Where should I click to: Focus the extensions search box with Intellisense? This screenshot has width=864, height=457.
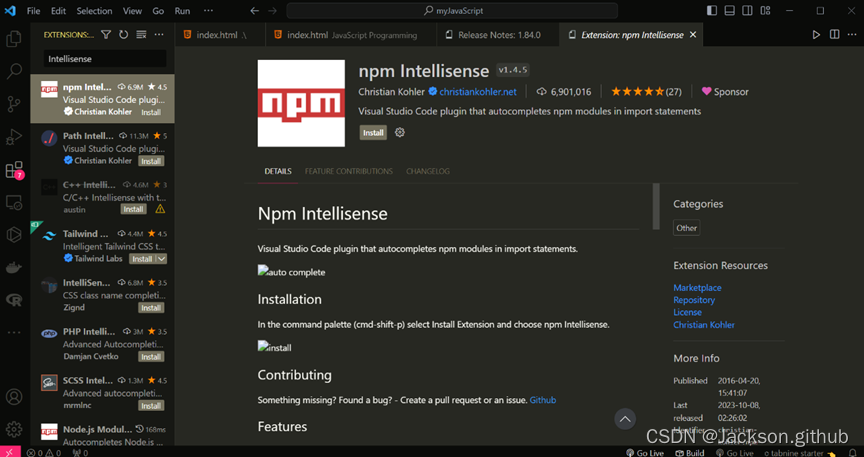coord(105,58)
